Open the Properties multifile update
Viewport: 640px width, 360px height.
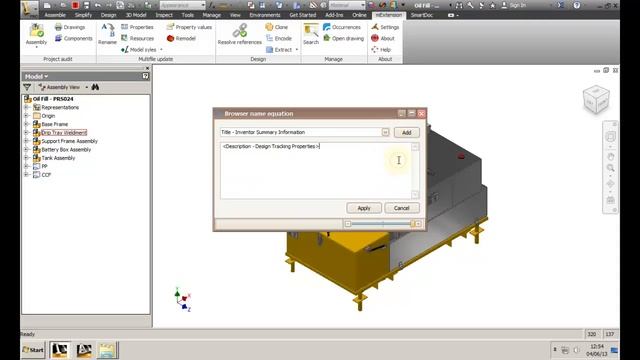point(137,27)
